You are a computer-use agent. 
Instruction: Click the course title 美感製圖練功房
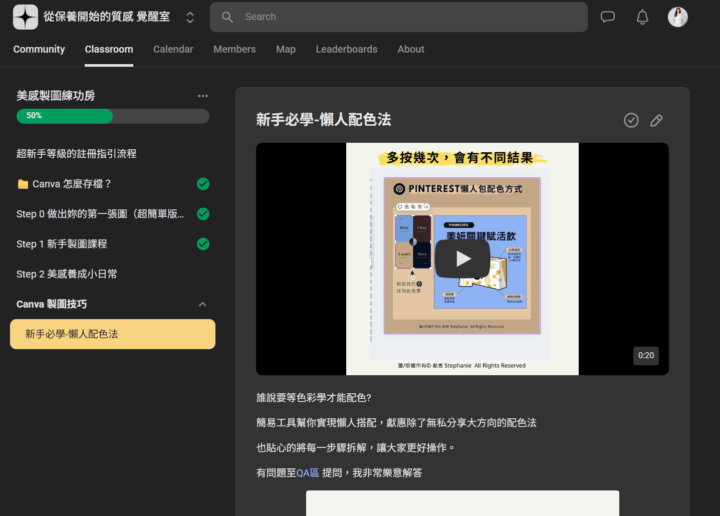[56, 95]
